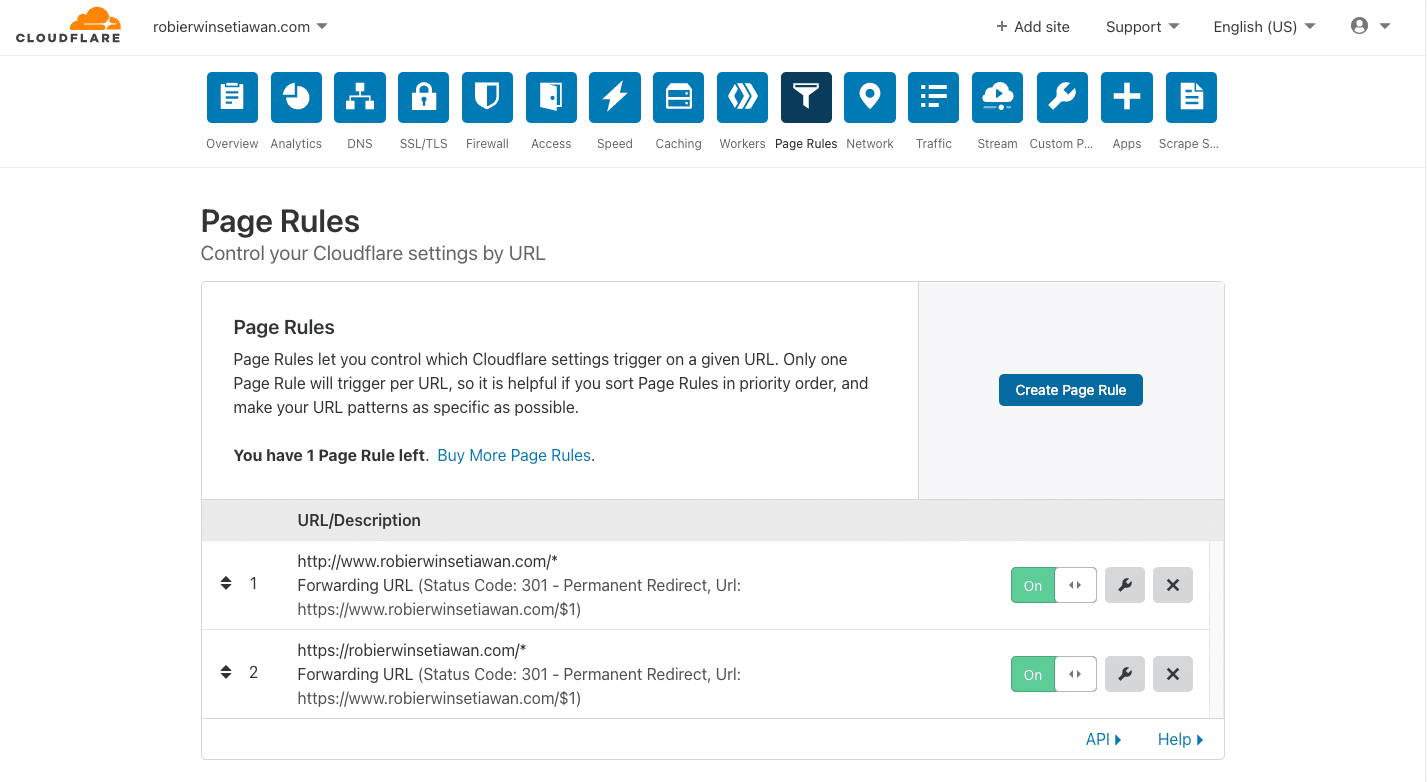
Task: Click the http://www.robierwinsetiawan.com/* rule URL
Action: click(x=427, y=561)
